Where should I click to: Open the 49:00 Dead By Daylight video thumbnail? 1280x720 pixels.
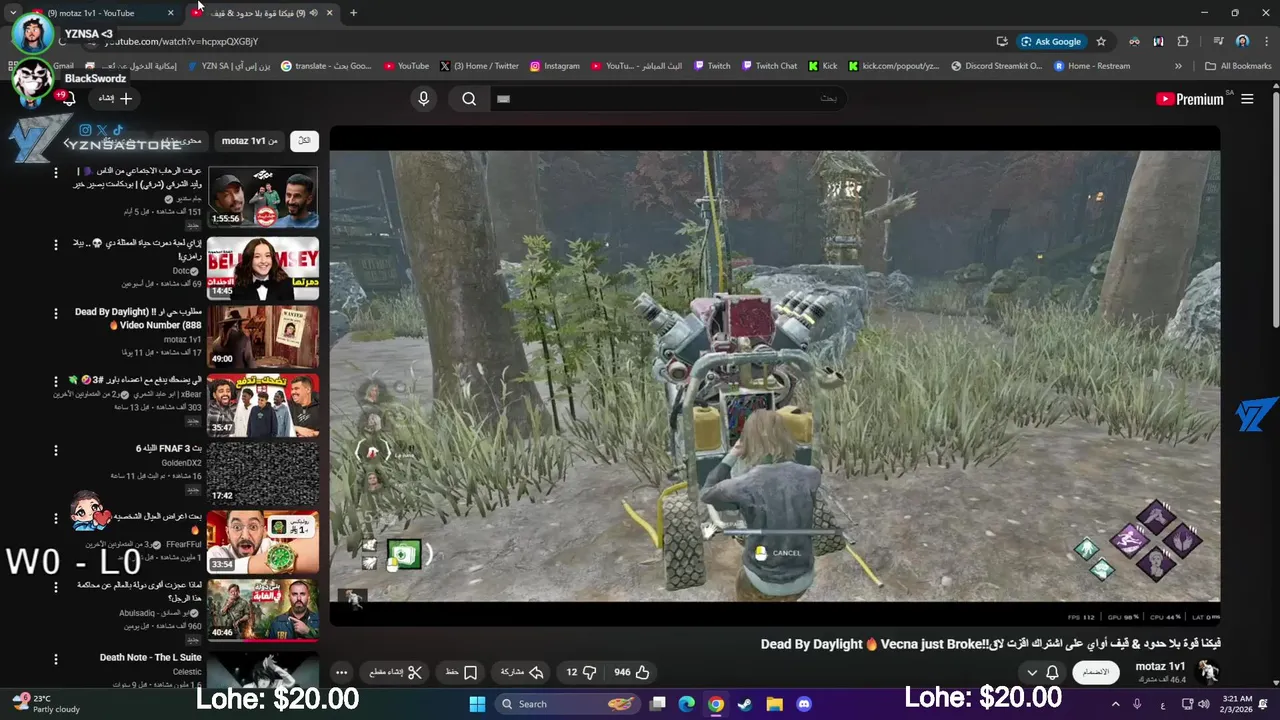point(263,336)
